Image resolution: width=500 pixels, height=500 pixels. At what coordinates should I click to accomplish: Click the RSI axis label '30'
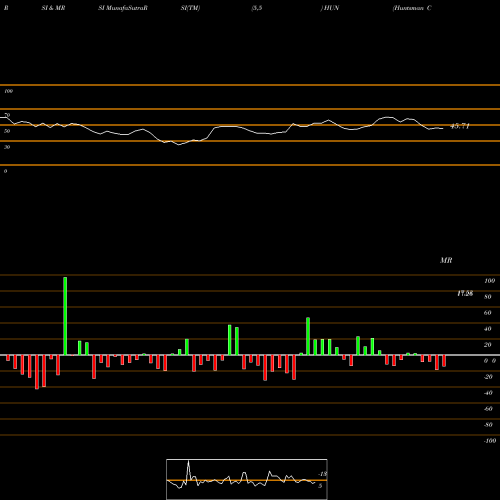(7, 147)
